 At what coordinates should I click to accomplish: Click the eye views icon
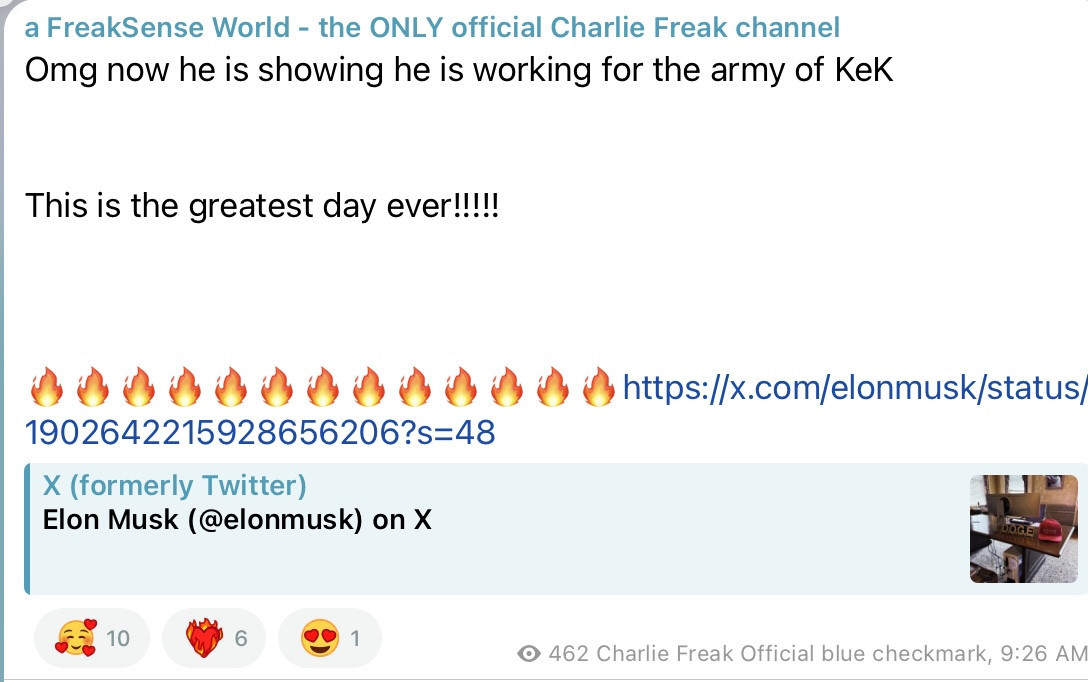click(x=529, y=654)
